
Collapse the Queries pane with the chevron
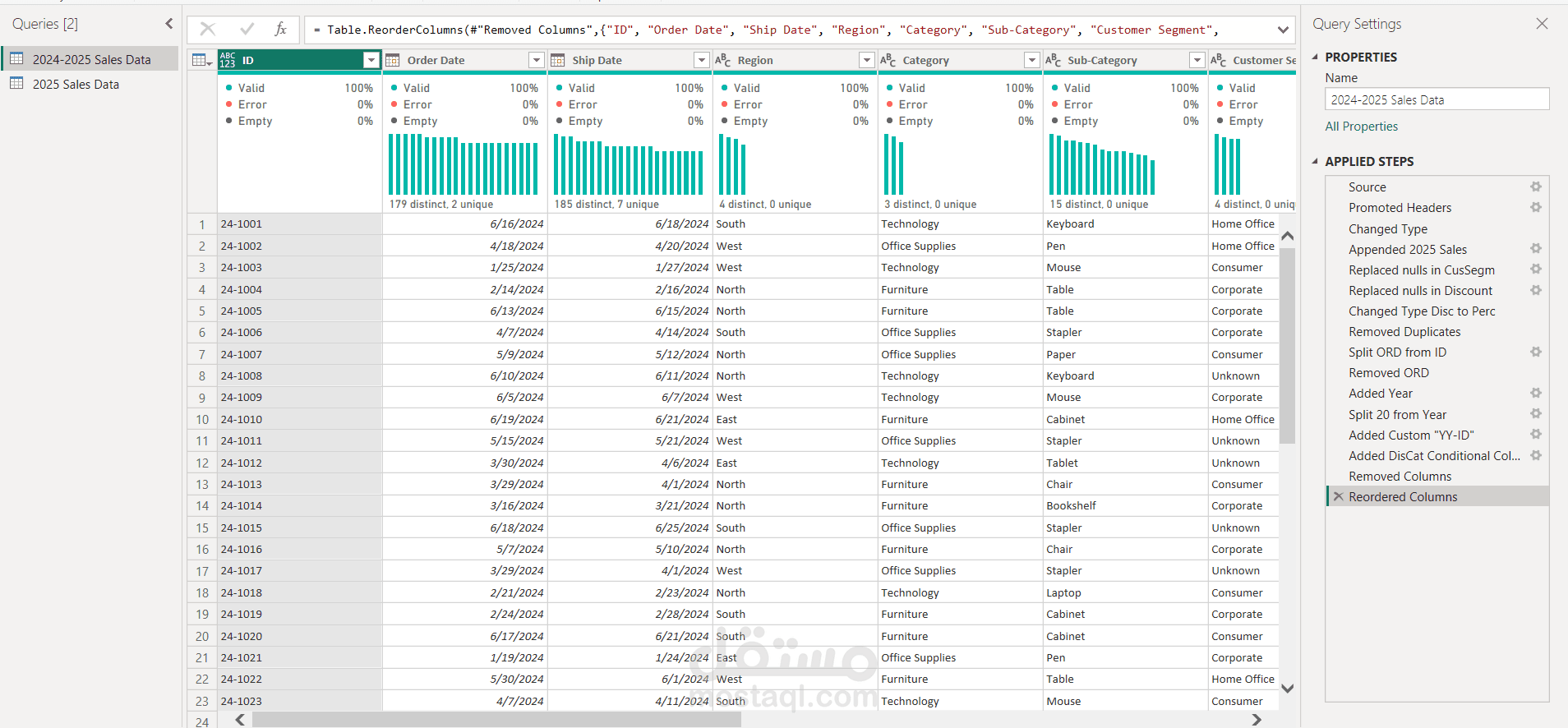coord(169,24)
